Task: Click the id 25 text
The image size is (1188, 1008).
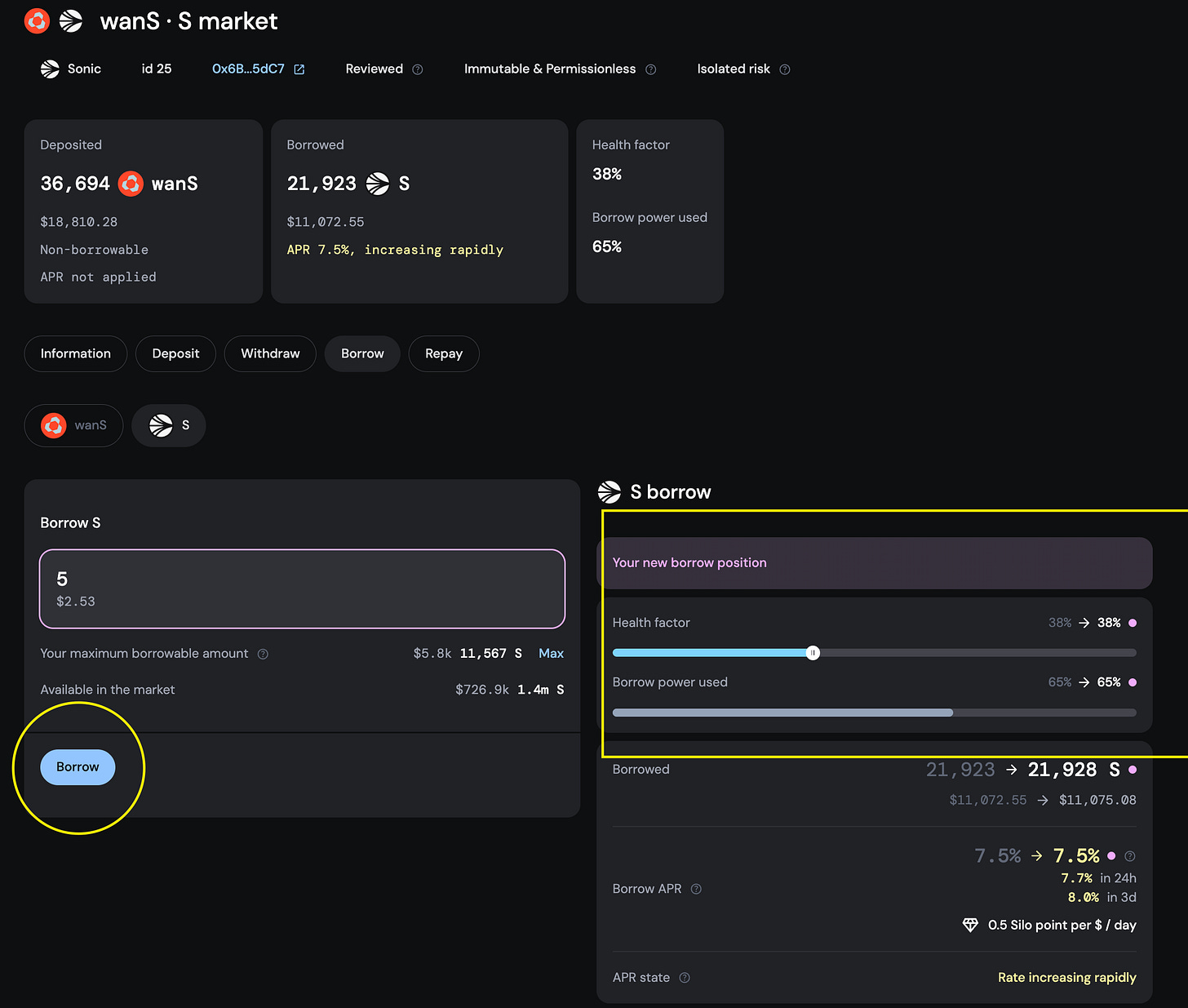Action: [157, 69]
